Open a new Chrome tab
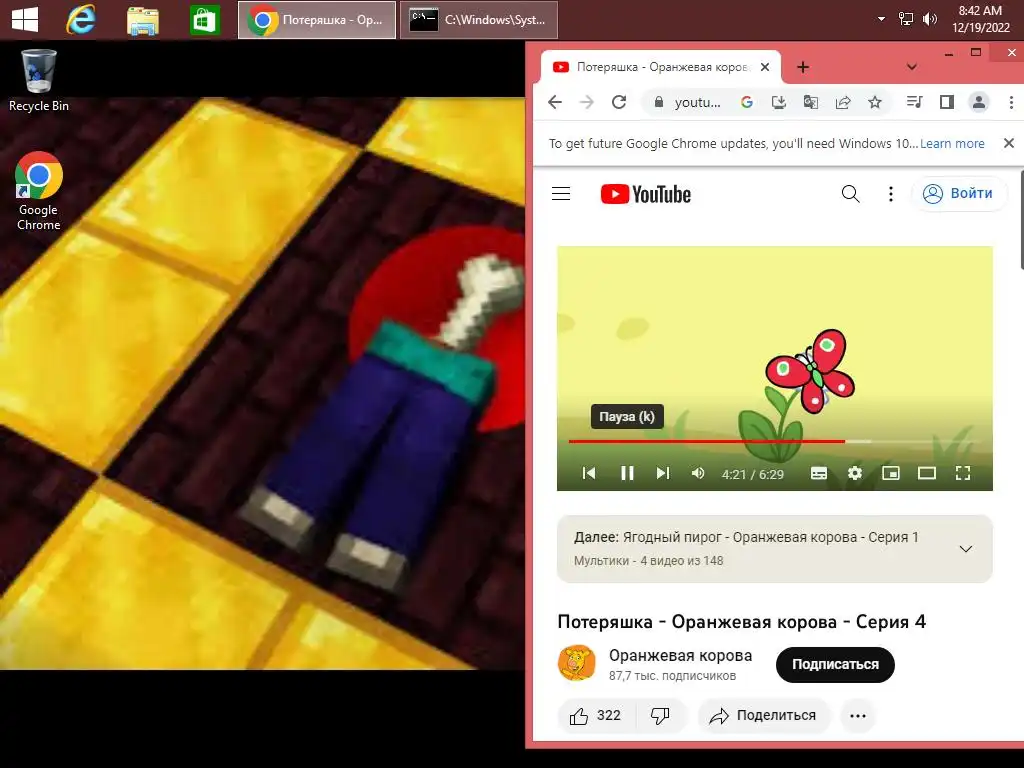The height and width of the screenshot is (768, 1024). (803, 67)
